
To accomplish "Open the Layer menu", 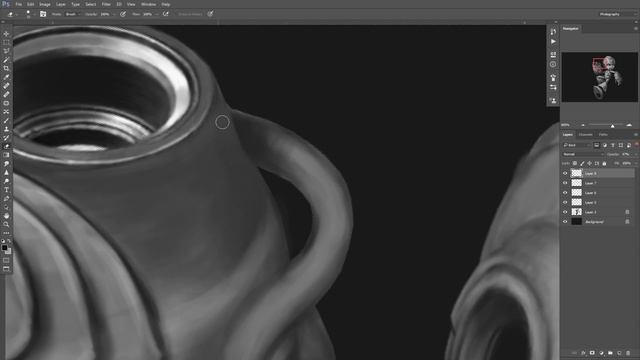I will (x=61, y=4).
